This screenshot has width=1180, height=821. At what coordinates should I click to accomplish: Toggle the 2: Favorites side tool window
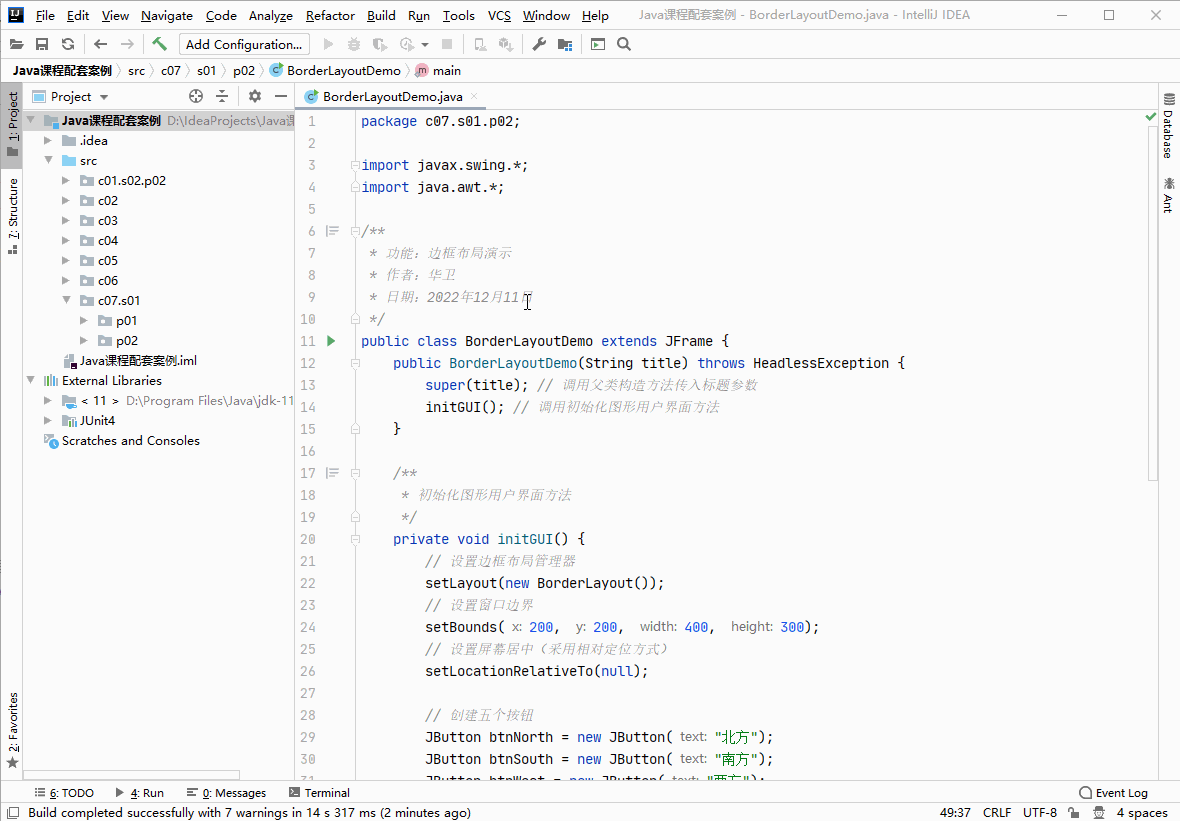12,730
